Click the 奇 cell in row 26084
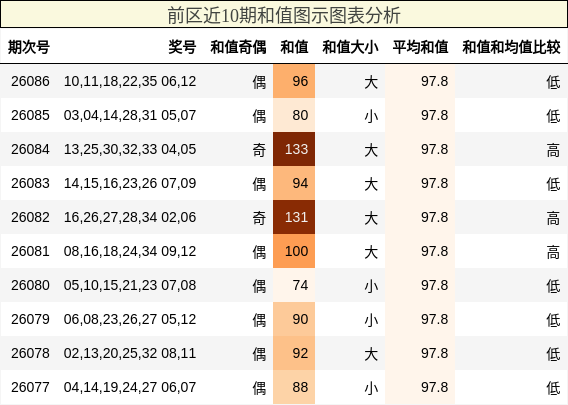This screenshot has height=405, width=568. click(x=259, y=150)
